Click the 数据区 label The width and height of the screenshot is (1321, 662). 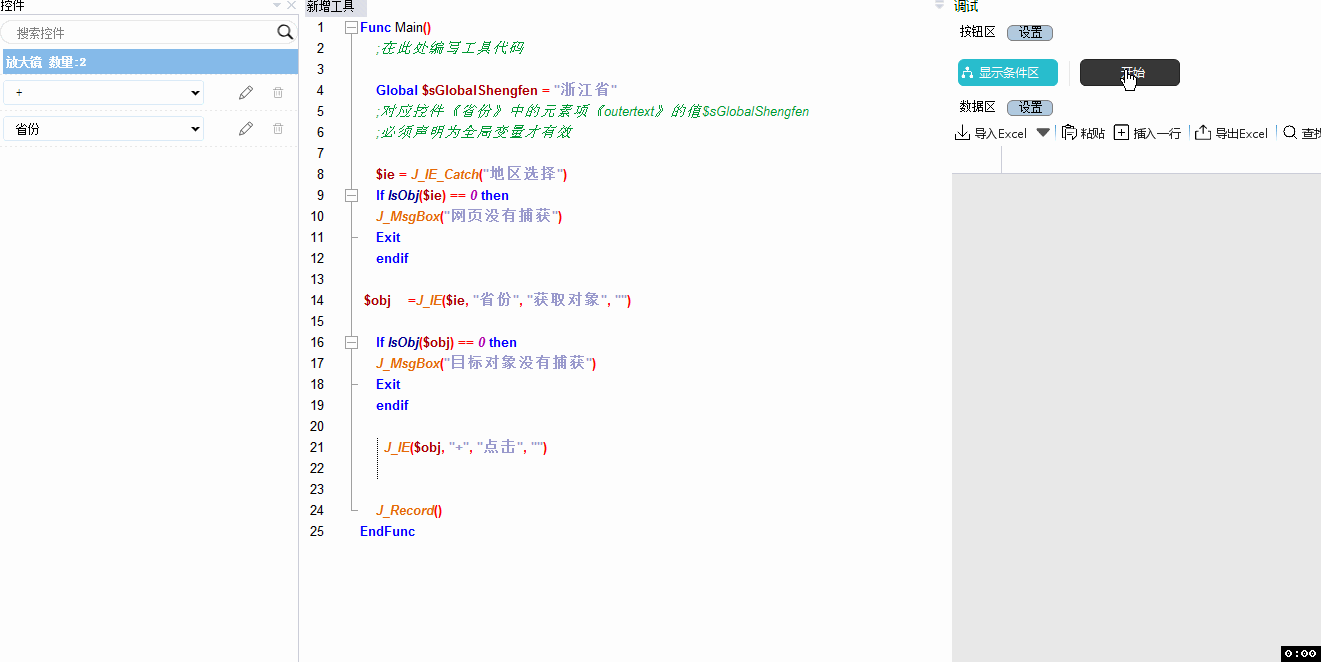click(977, 107)
